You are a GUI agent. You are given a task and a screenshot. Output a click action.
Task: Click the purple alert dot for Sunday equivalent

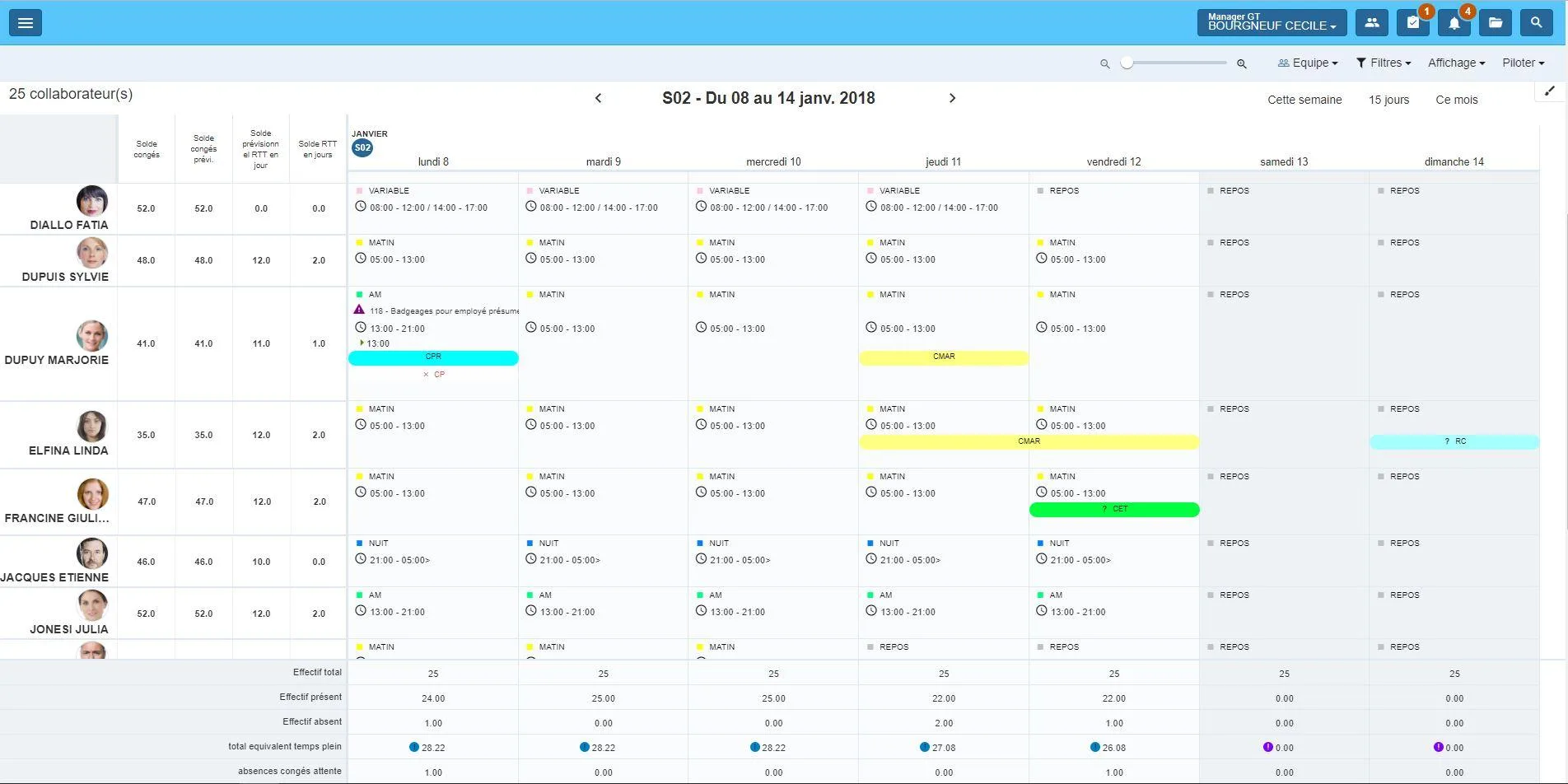pyautogui.click(x=1439, y=747)
